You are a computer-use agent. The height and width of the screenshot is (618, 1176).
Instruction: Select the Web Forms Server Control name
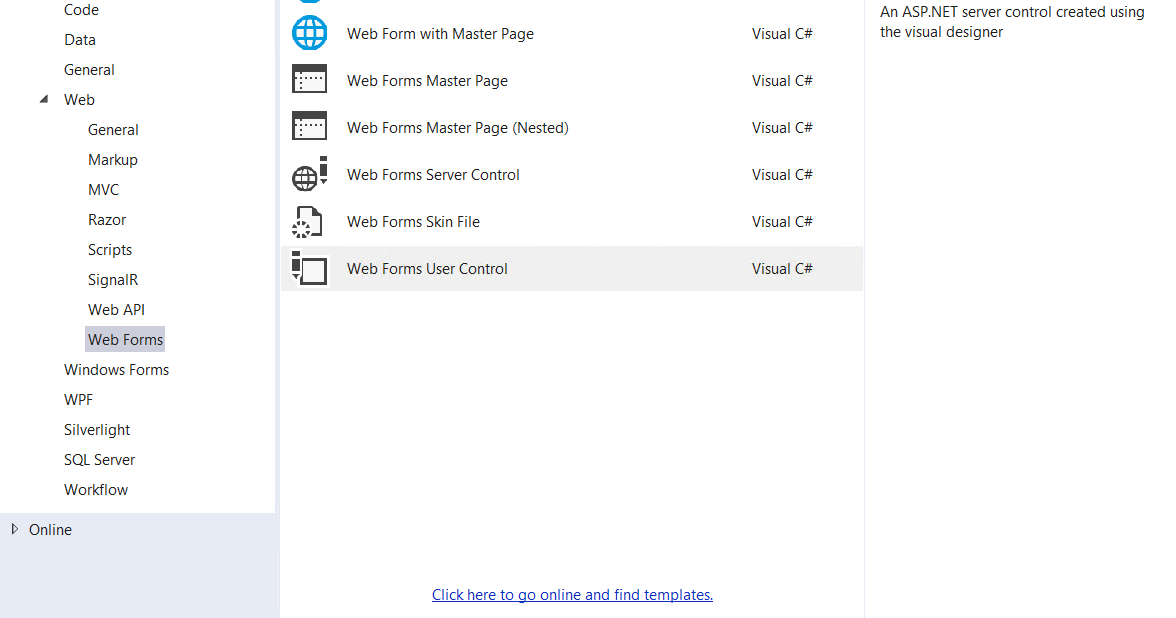pos(433,175)
